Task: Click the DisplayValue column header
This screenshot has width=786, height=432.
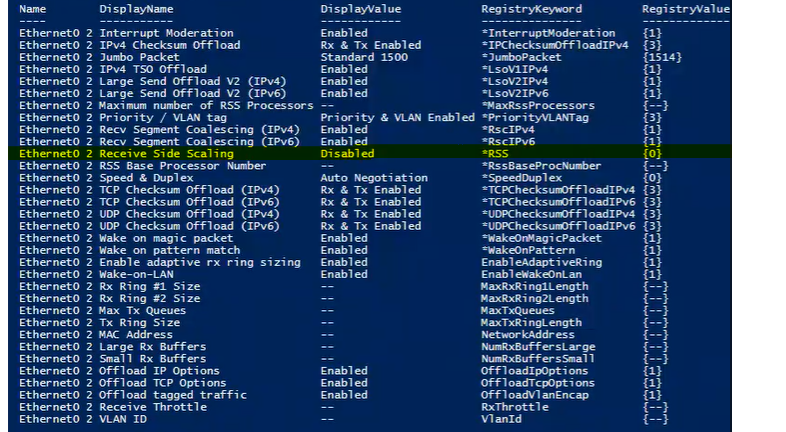Action: click(360, 9)
